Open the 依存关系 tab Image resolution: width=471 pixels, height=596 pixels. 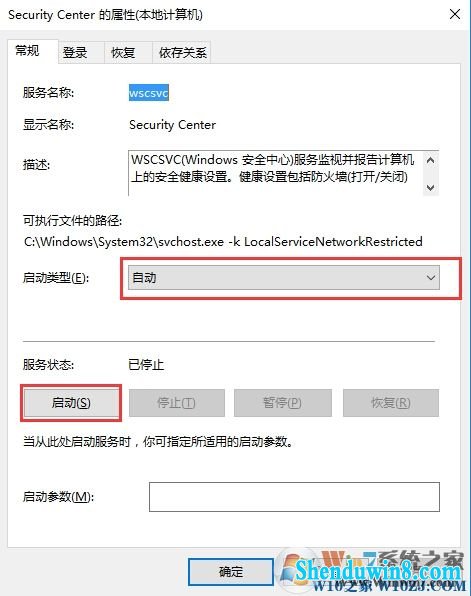(x=182, y=52)
